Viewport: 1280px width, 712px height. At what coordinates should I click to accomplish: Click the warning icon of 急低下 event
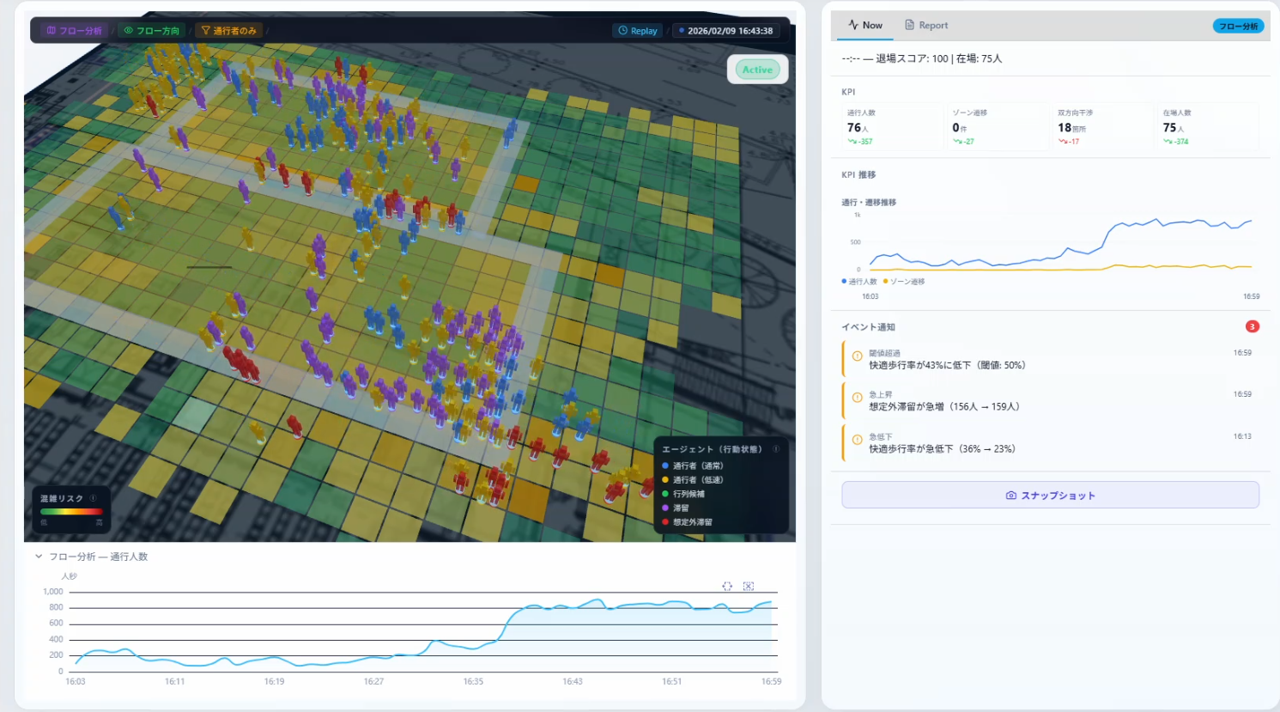[857, 440]
